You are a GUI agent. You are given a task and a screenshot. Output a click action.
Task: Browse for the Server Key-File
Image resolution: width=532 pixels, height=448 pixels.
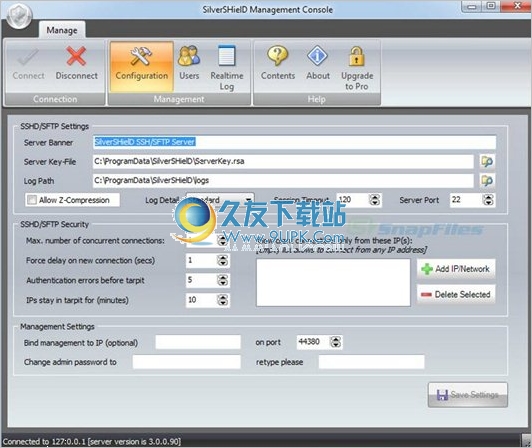[x=487, y=162]
